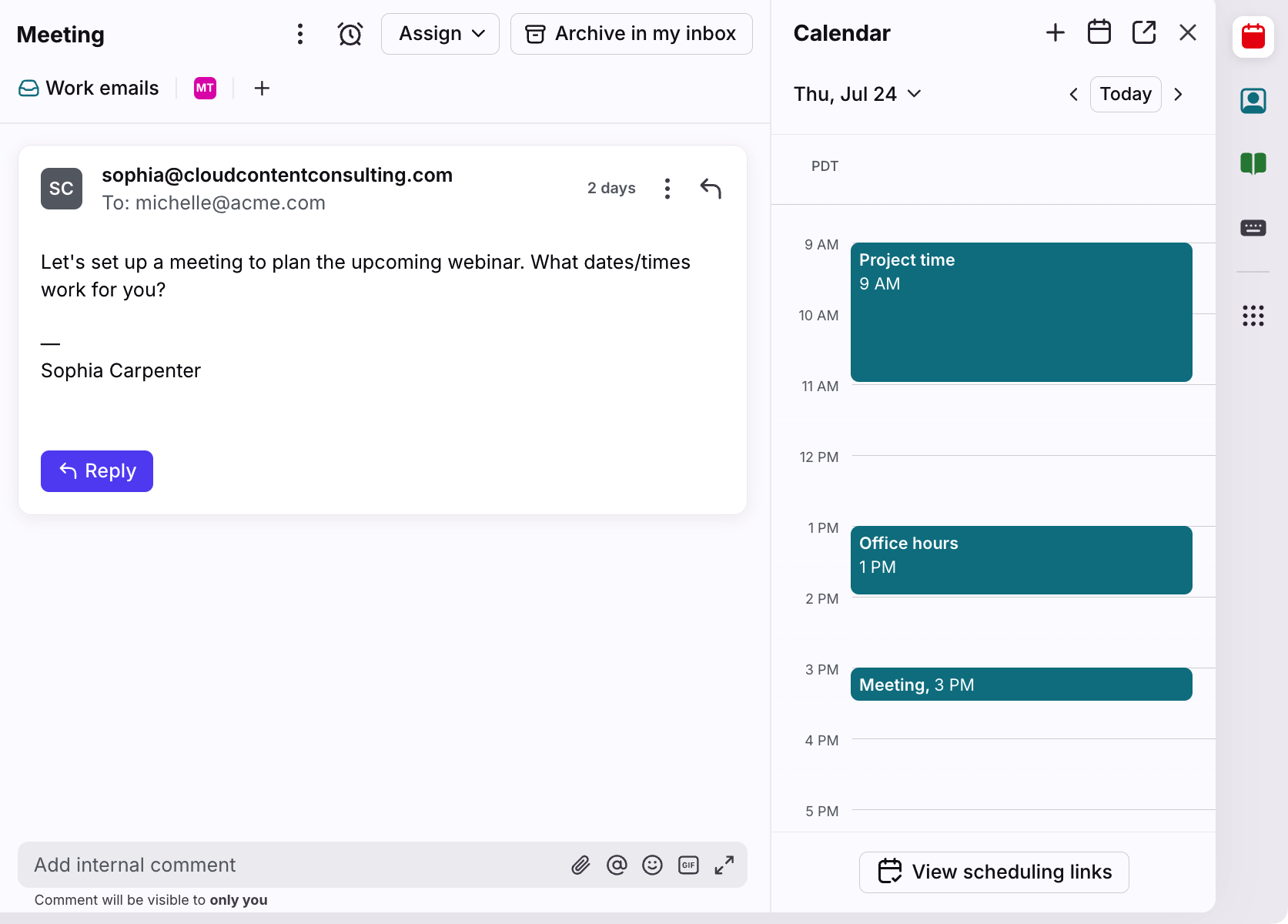Open the Office hours 1 PM event
The width and height of the screenshot is (1288, 924).
[x=1022, y=560]
